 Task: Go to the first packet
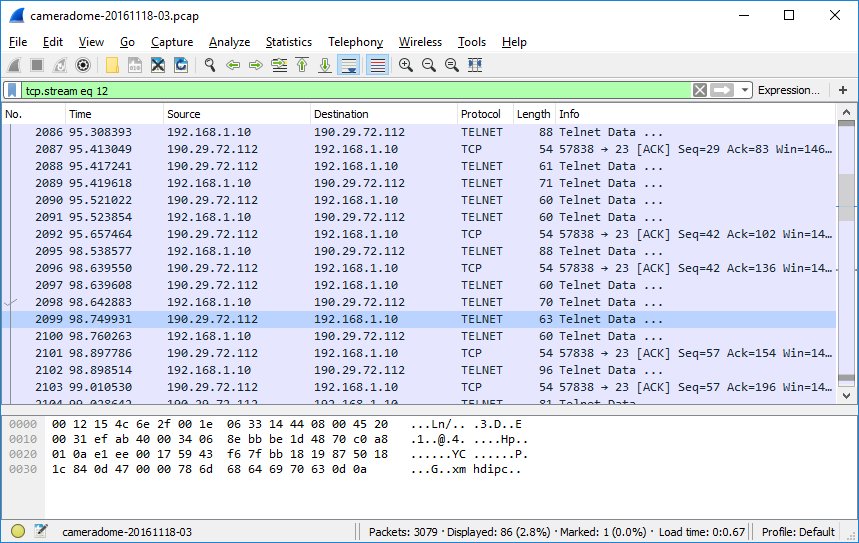point(301,65)
